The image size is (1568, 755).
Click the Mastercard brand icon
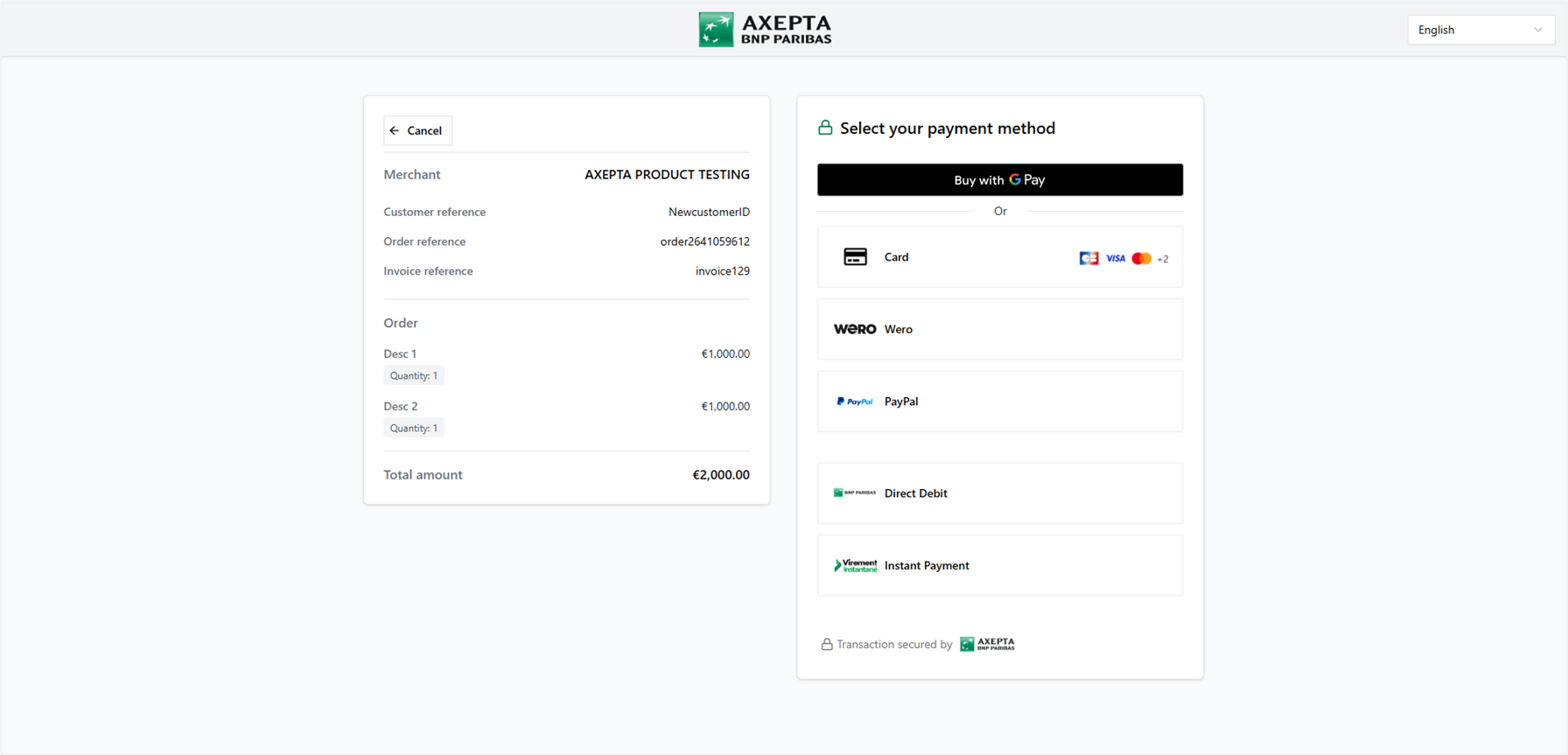click(1141, 258)
